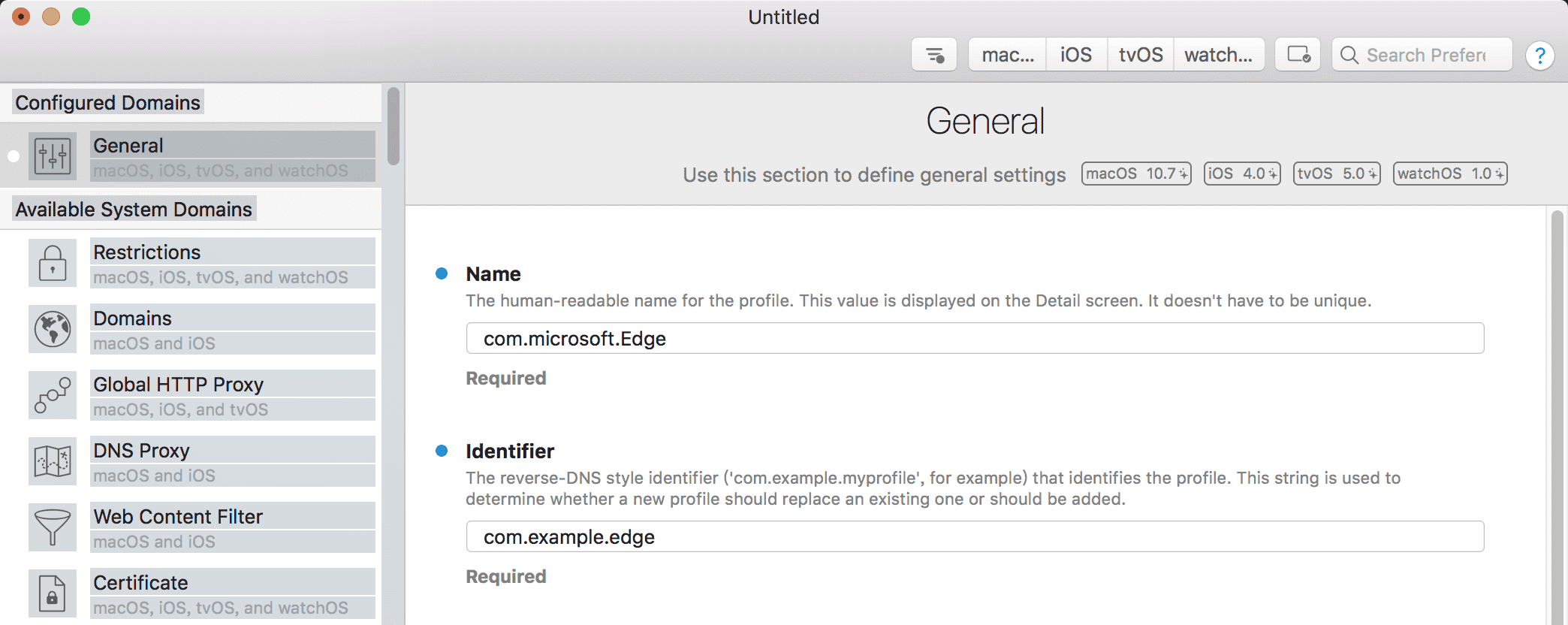1568x625 pixels.
Task: Click the filter options toolbar button
Action: (934, 55)
